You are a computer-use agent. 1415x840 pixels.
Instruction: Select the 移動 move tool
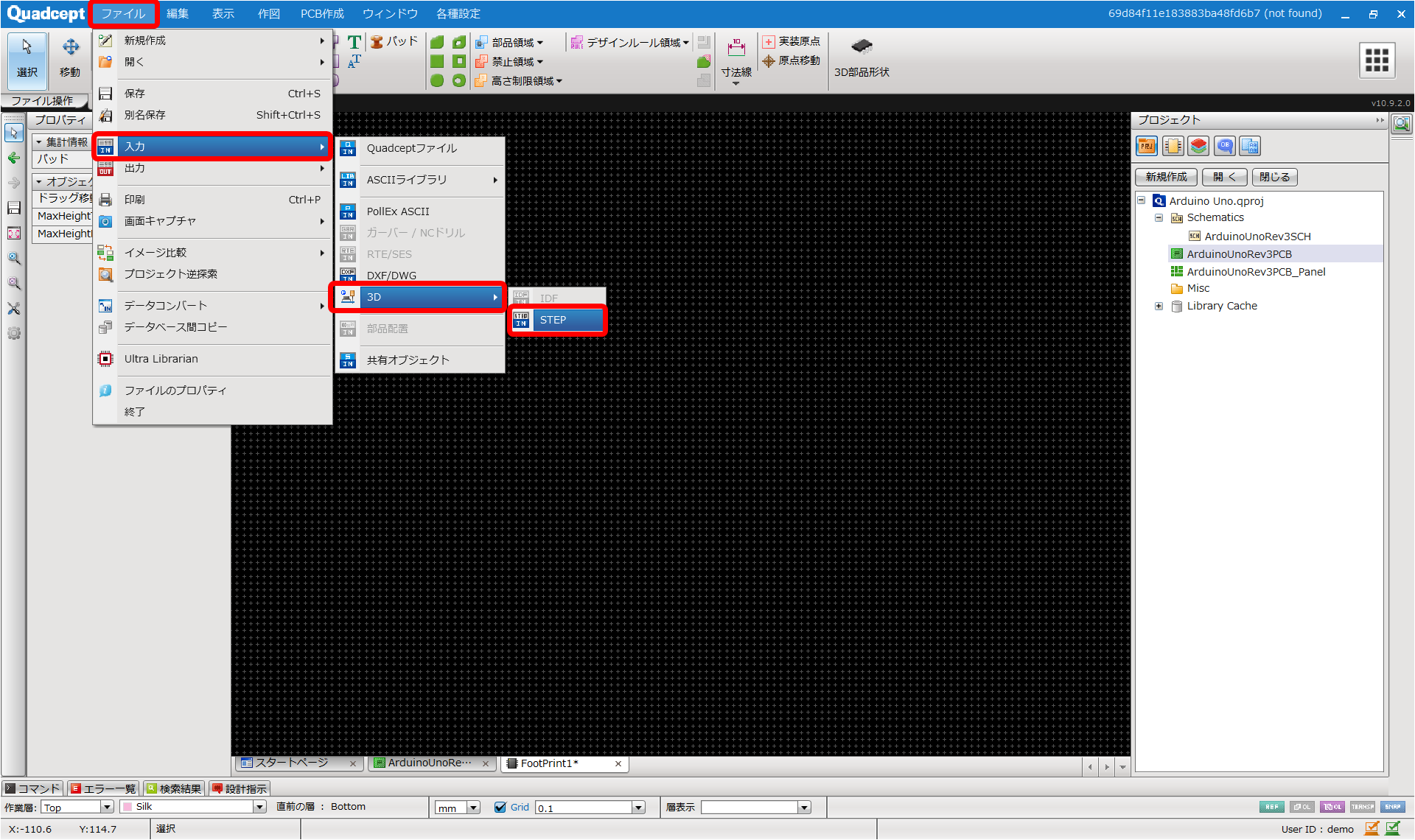click(x=70, y=57)
